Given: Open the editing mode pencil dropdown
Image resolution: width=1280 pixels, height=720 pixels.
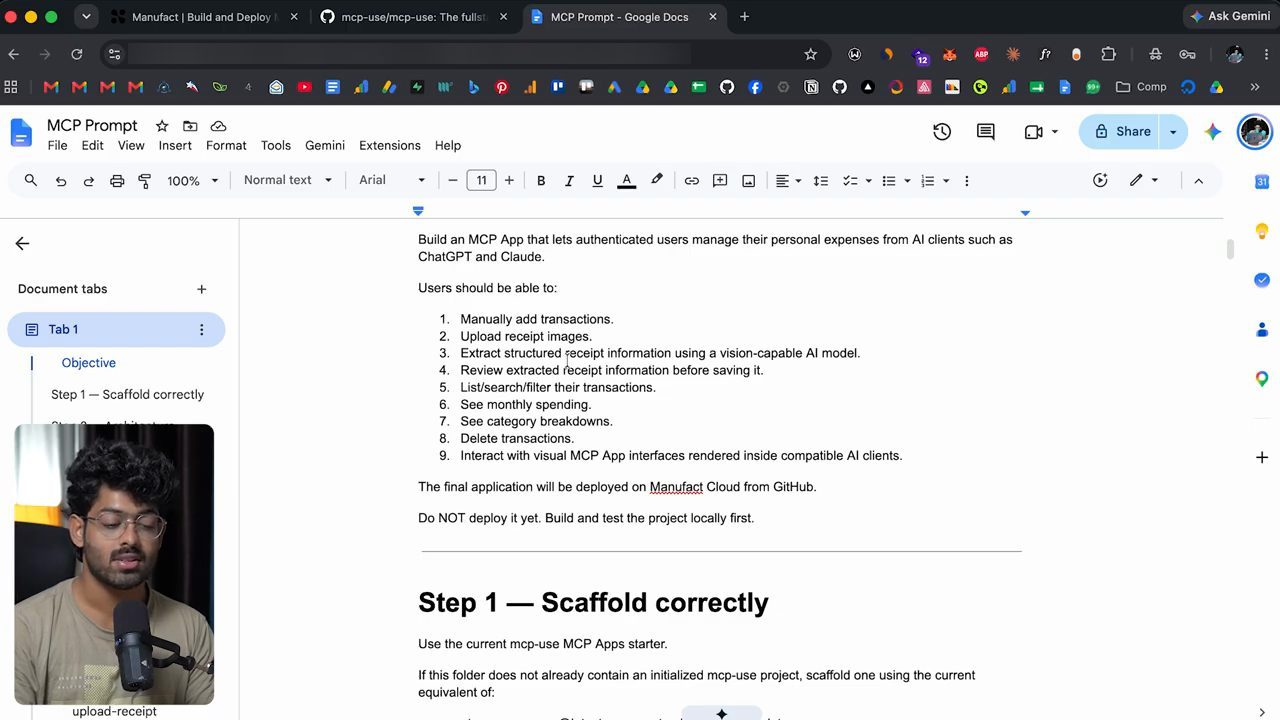Looking at the screenshot, I should click(x=1143, y=181).
